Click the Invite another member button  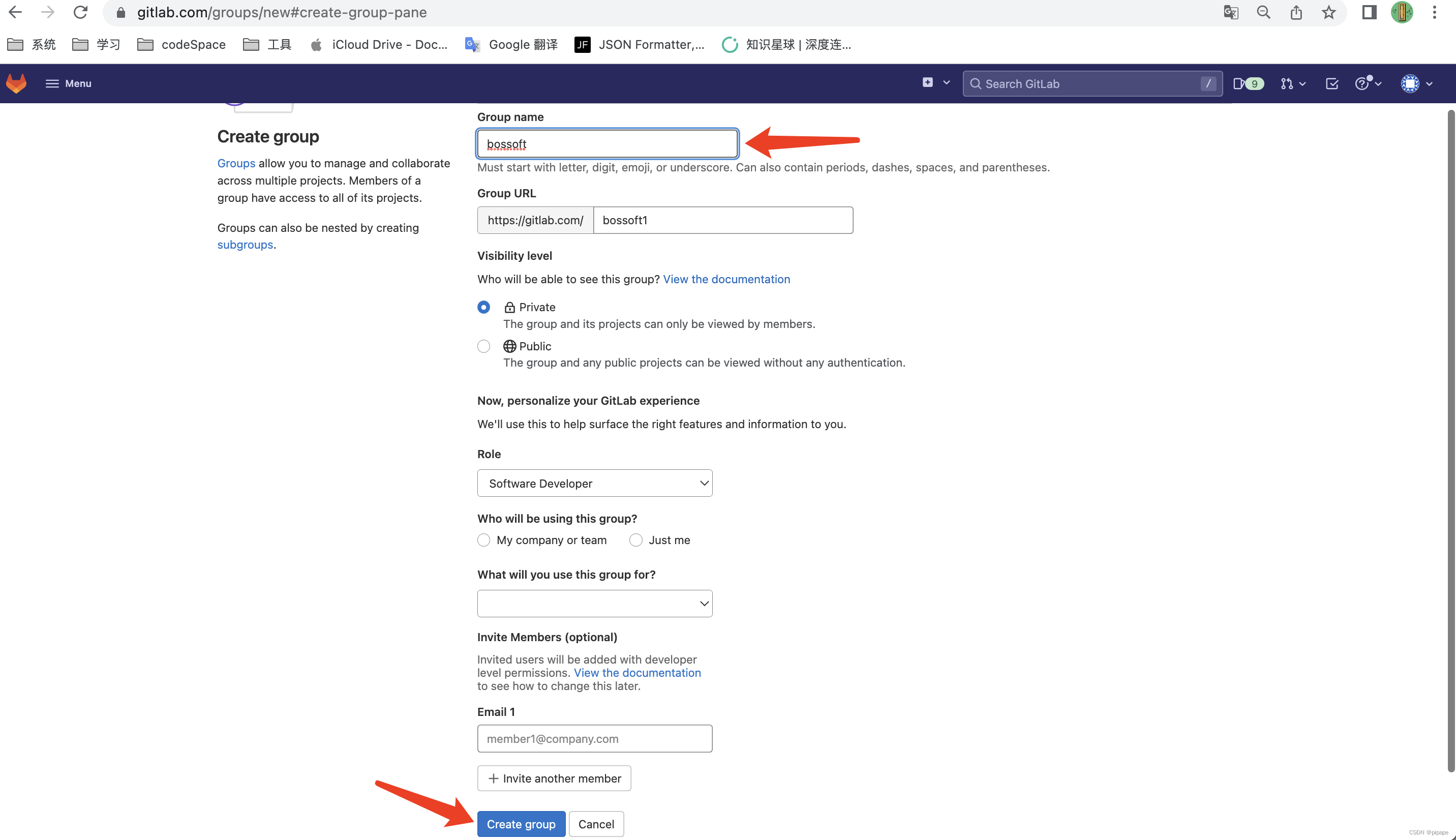click(x=554, y=778)
